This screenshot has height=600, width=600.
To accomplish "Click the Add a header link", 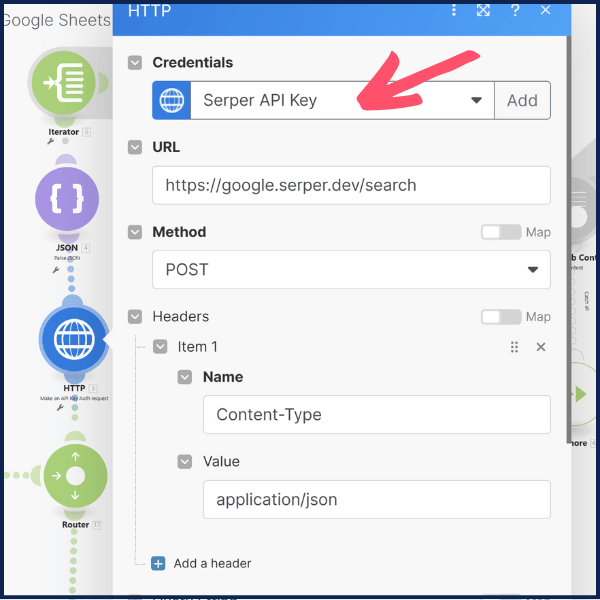I will tap(212, 564).
